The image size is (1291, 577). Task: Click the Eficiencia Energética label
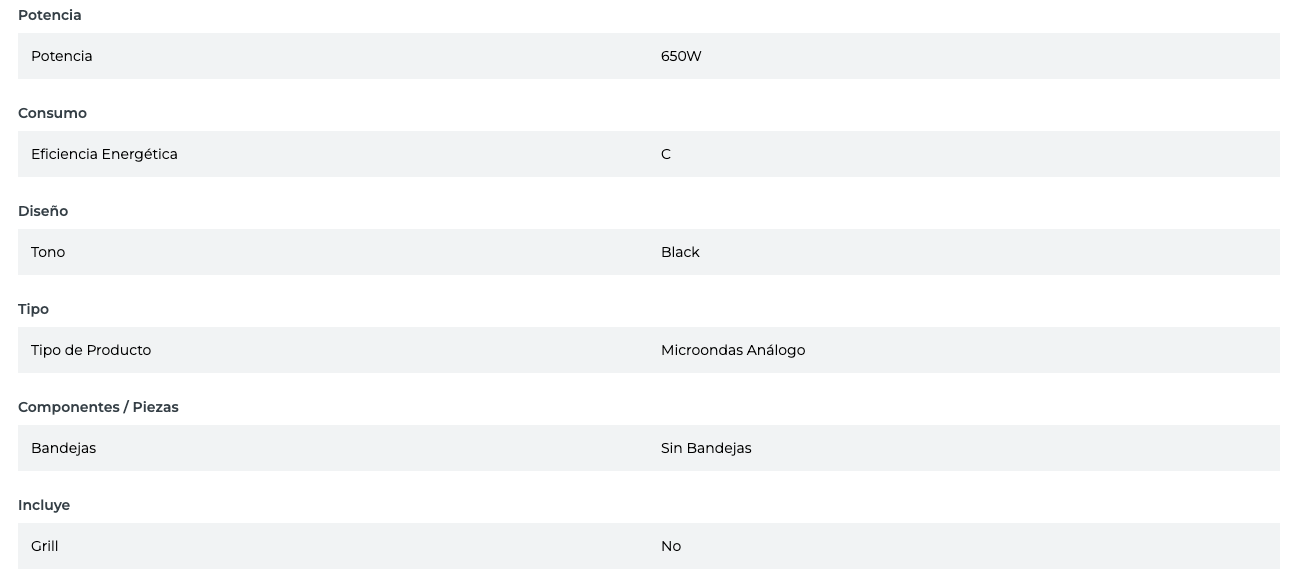(x=104, y=154)
